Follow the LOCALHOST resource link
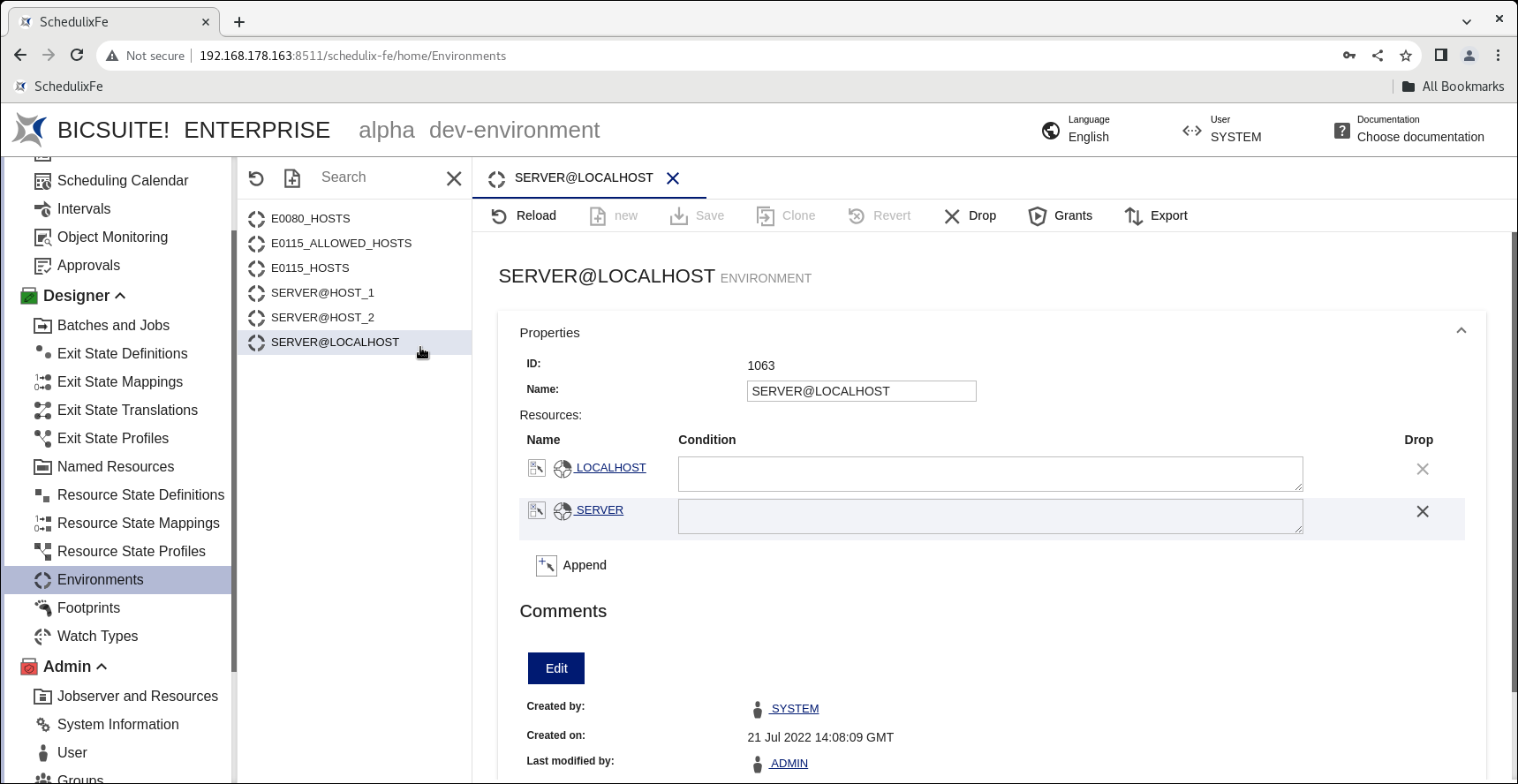The height and width of the screenshot is (784, 1518). point(610,468)
